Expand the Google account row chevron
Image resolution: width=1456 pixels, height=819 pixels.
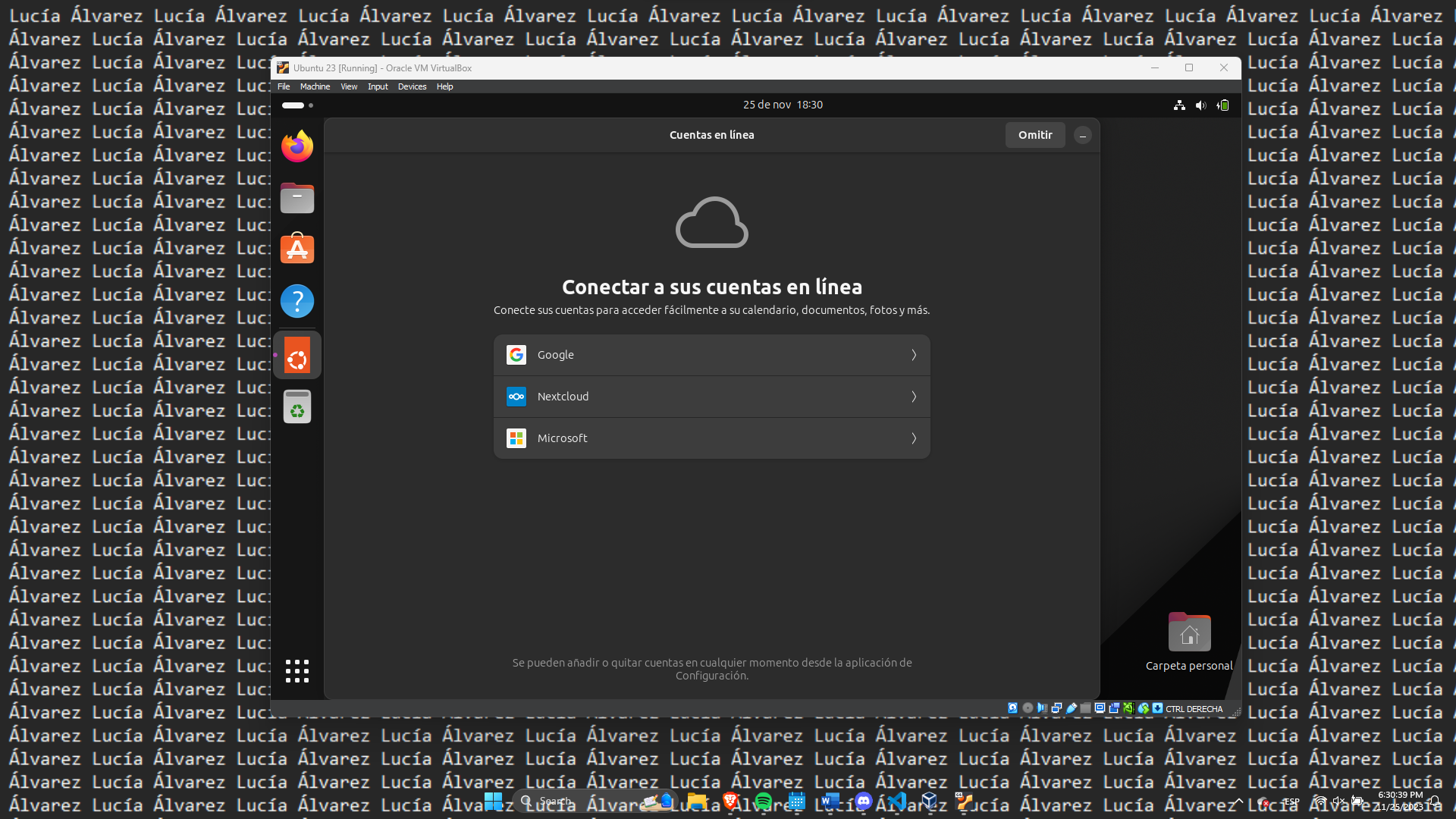point(914,355)
